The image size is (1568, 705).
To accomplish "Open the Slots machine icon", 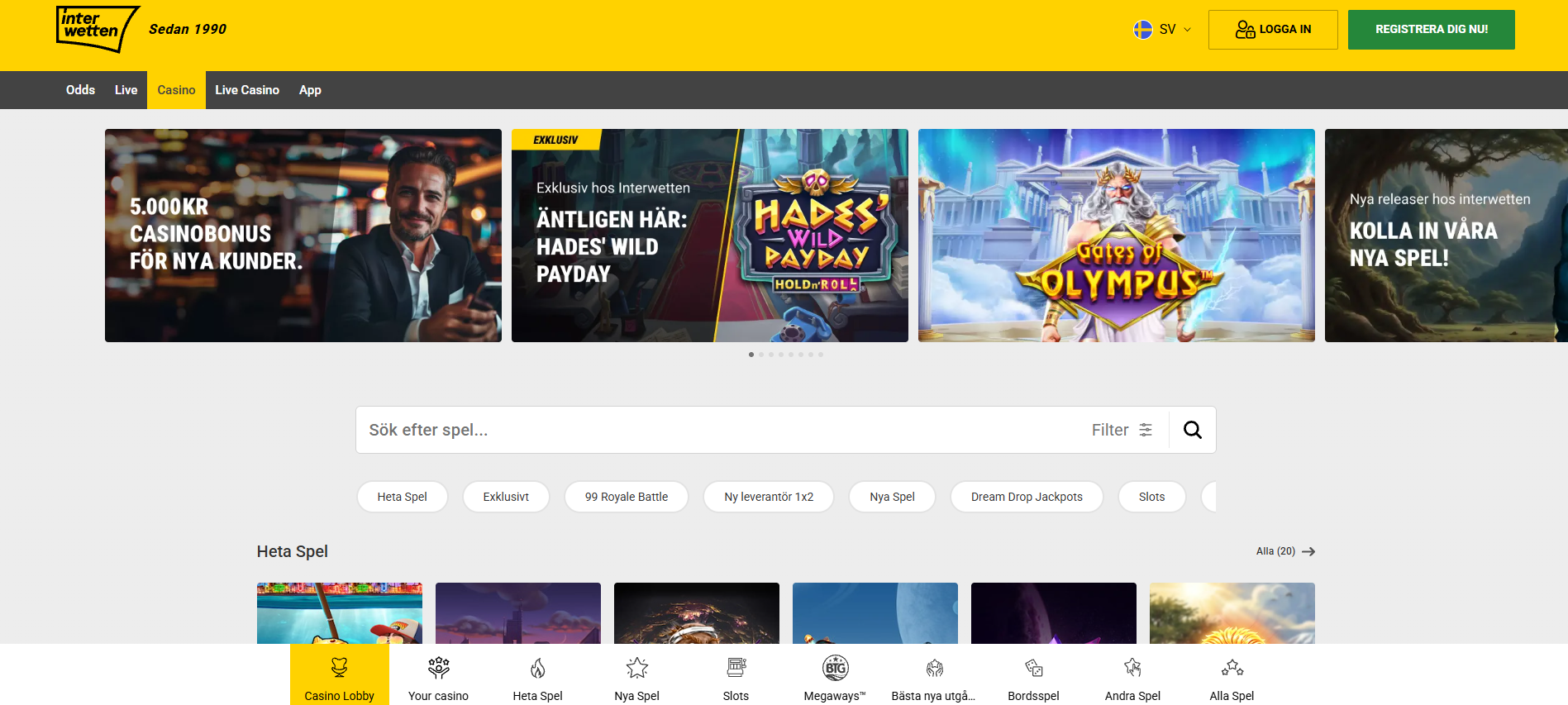I will (736, 667).
